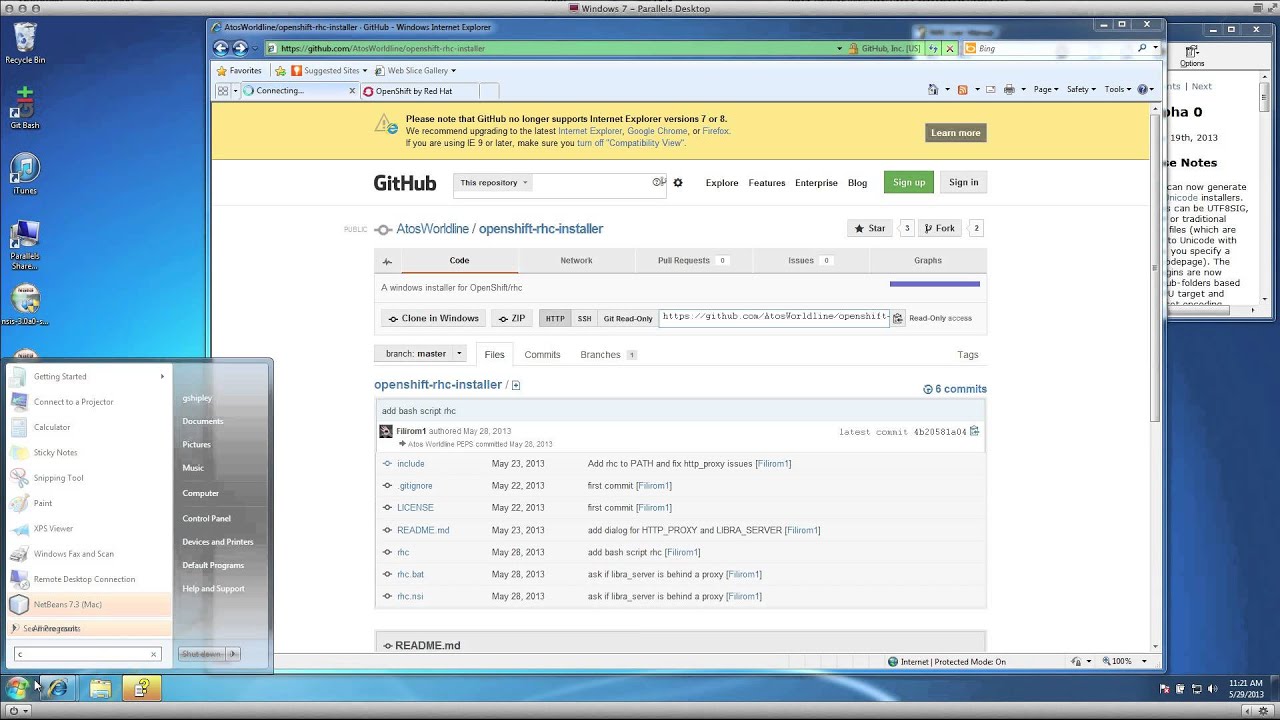Switch to the Commits tab
1280x720 pixels.
click(x=542, y=355)
